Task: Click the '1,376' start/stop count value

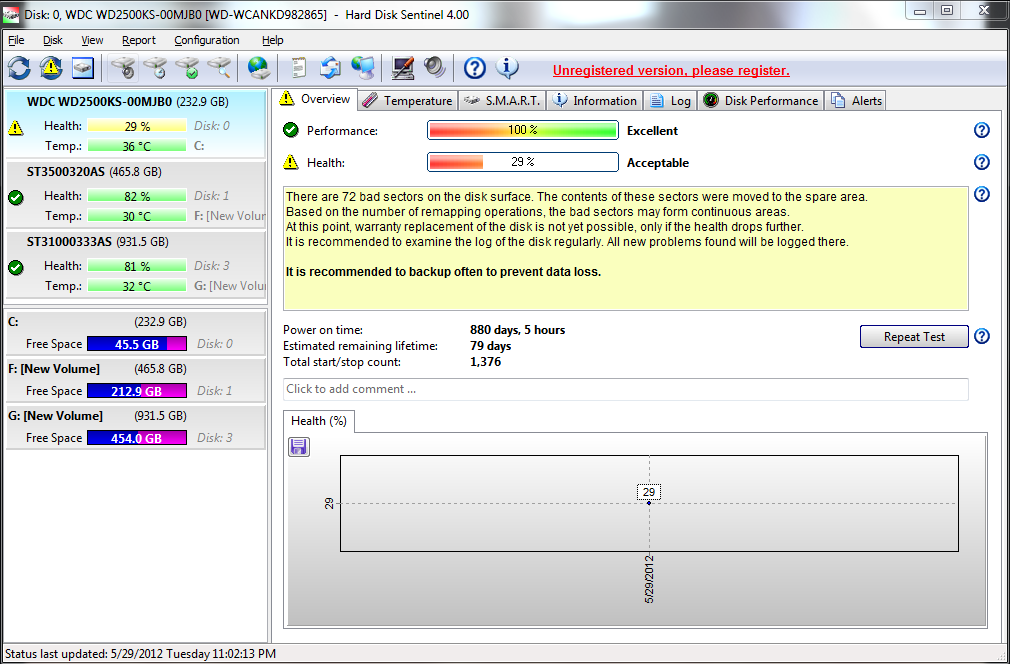Action: coord(485,362)
